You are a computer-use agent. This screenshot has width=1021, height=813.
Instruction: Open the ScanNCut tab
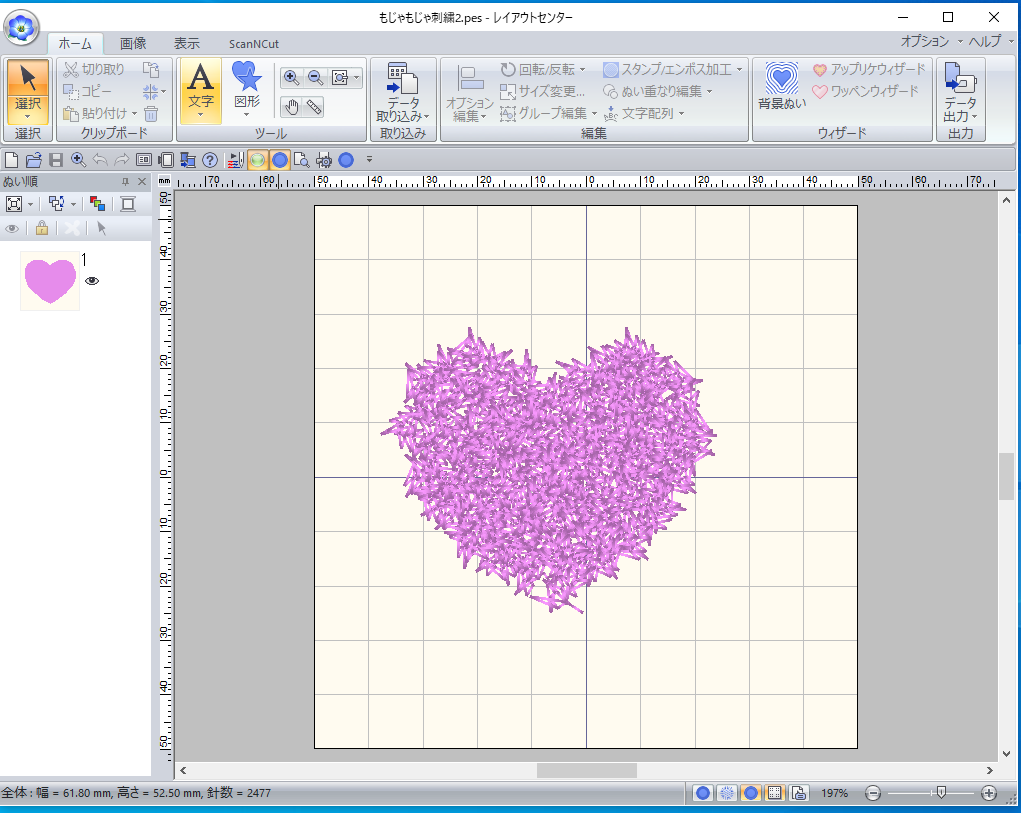(x=254, y=43)
